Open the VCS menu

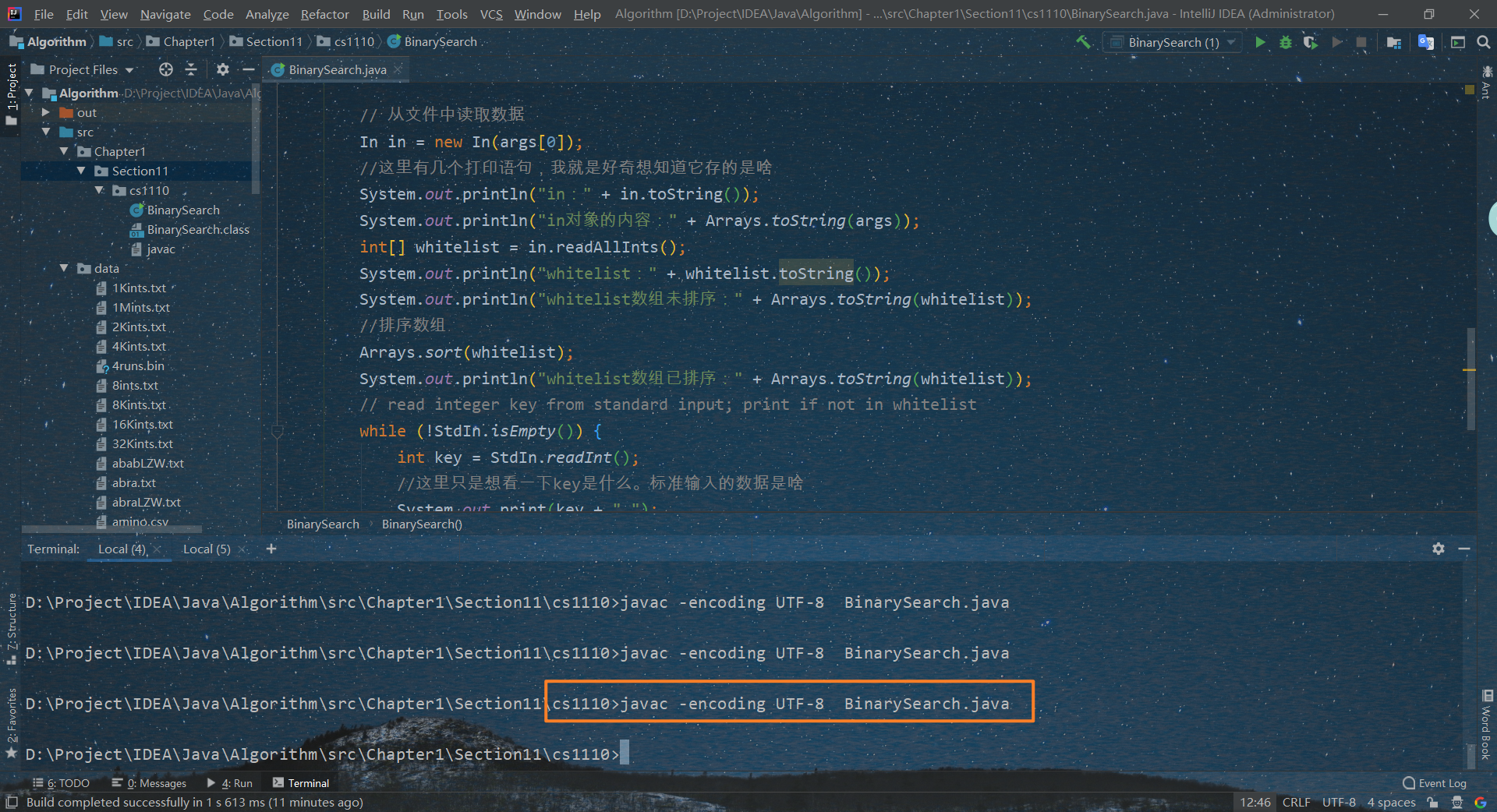(491, 14)
